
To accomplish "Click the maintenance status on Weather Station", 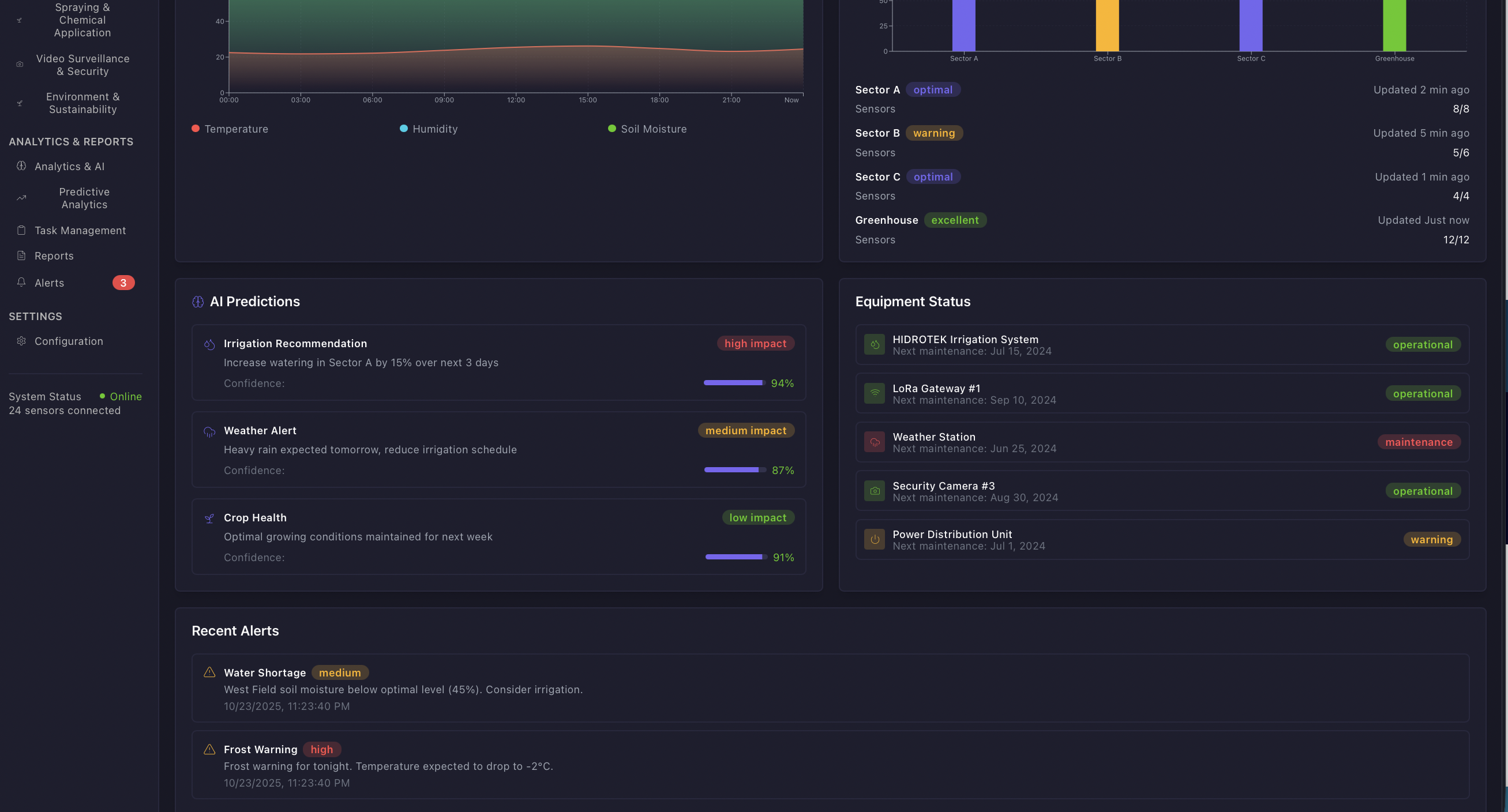I will 1419,442.
